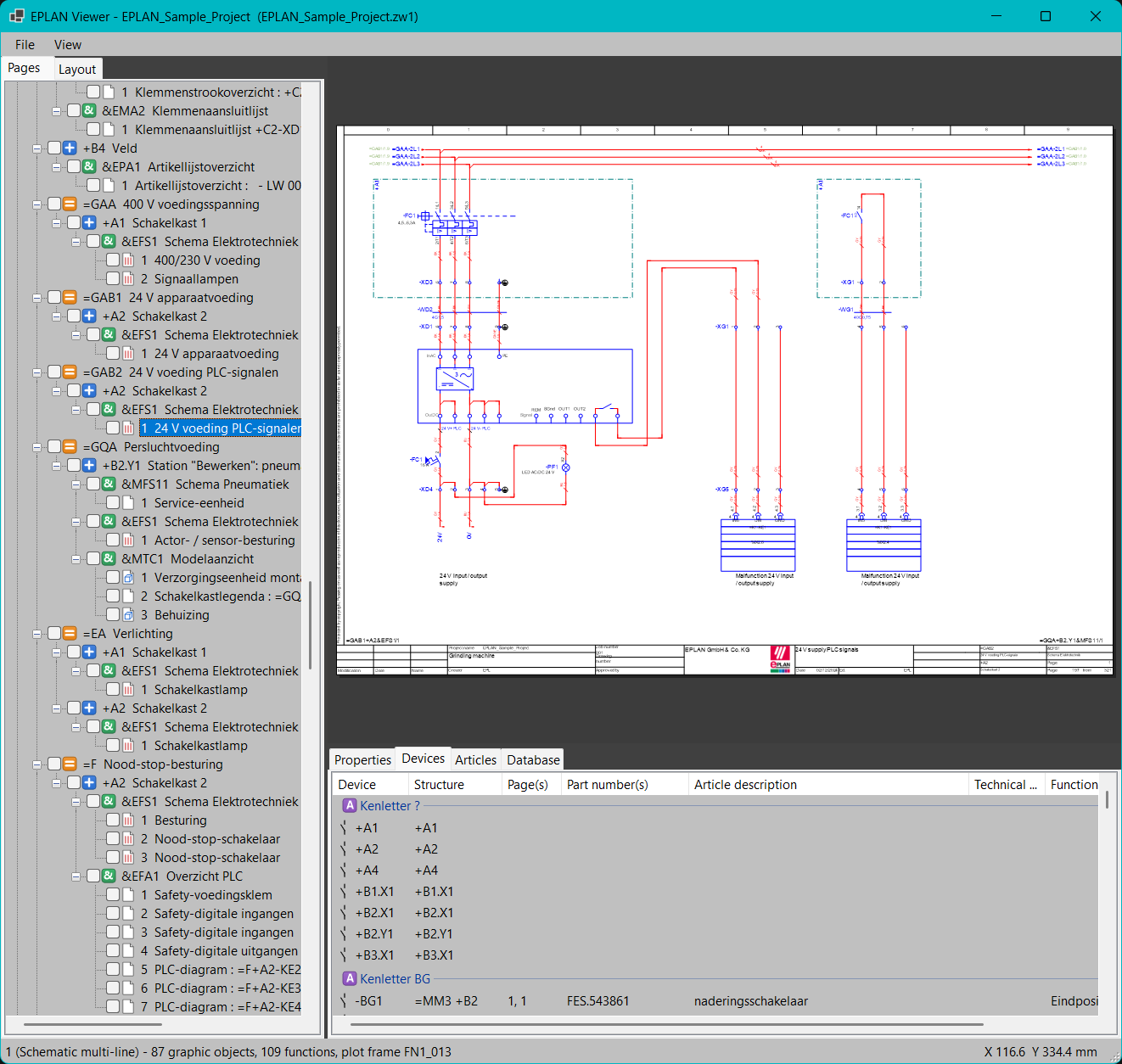Tick the checkbox for +B4 Veld
The height and width of the screenshot is (1064, 1122).
pyautogui.click(x=54, y=148)
